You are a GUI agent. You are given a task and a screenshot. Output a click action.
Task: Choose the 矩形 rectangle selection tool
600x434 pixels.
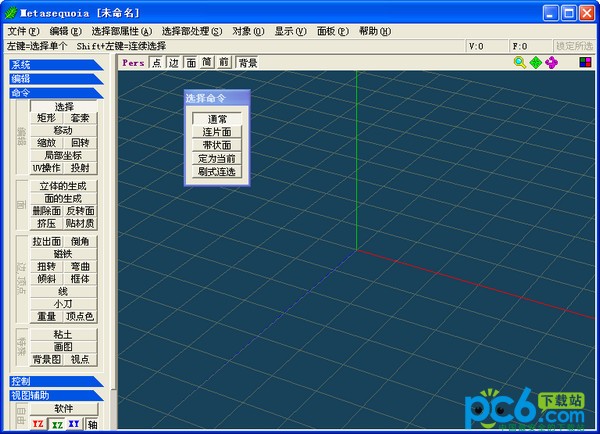point(46,118)
